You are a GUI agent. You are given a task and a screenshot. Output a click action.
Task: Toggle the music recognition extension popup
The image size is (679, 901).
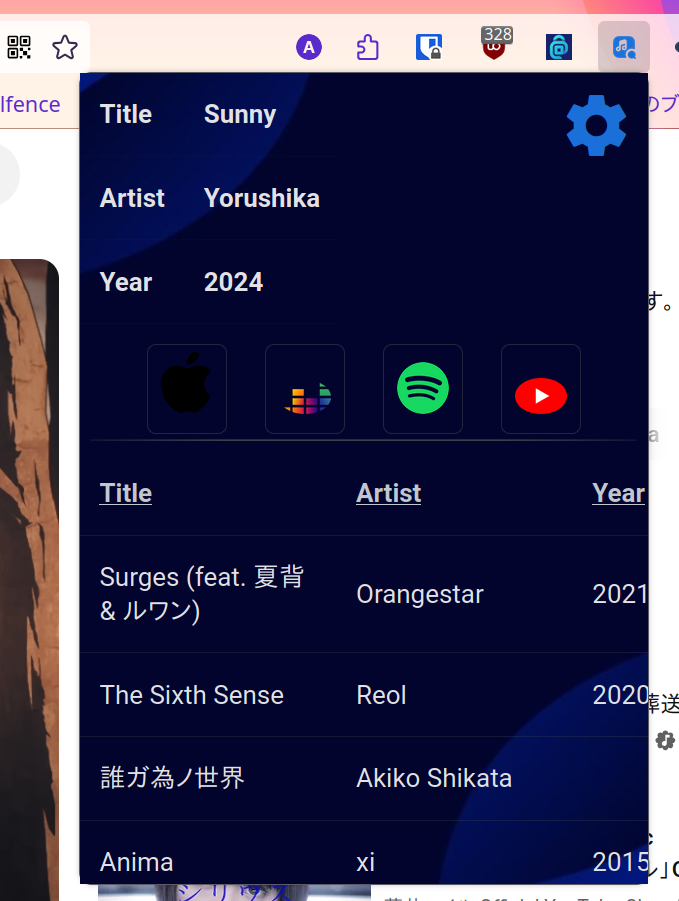point(624,47)
